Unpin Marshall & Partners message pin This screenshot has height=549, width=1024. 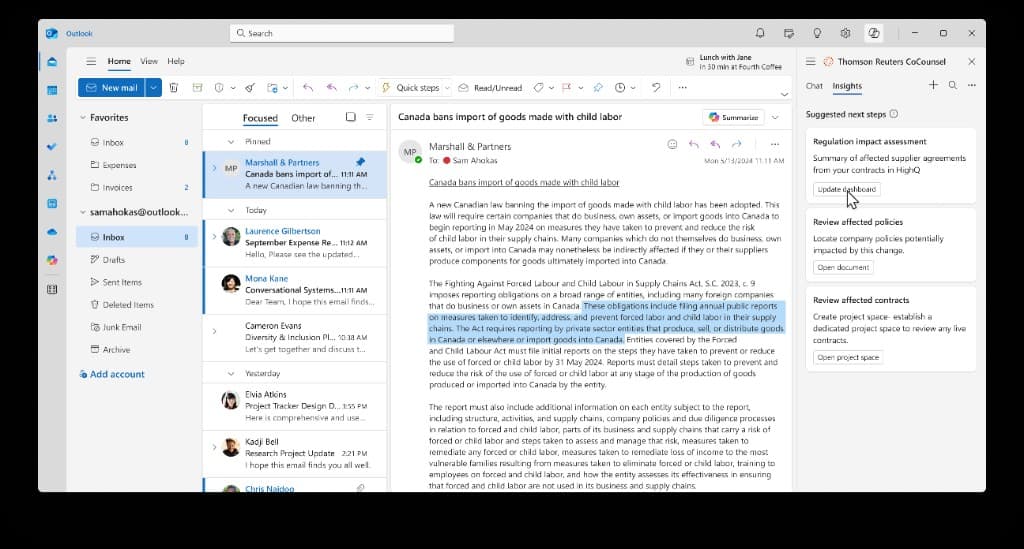(360, 161)
